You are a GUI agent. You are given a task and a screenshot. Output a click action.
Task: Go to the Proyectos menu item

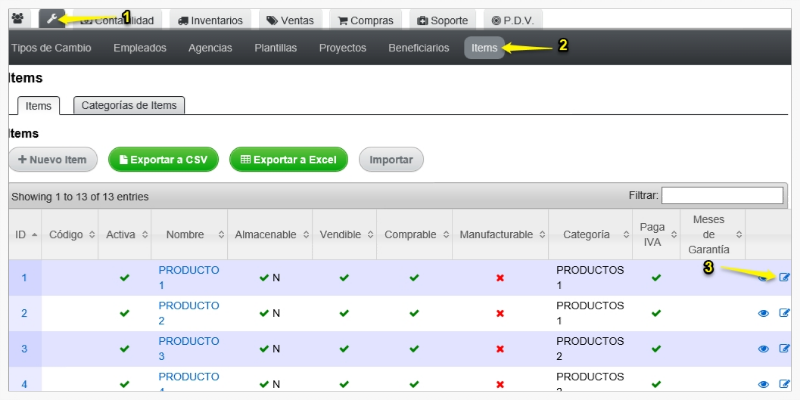[342, 48]
